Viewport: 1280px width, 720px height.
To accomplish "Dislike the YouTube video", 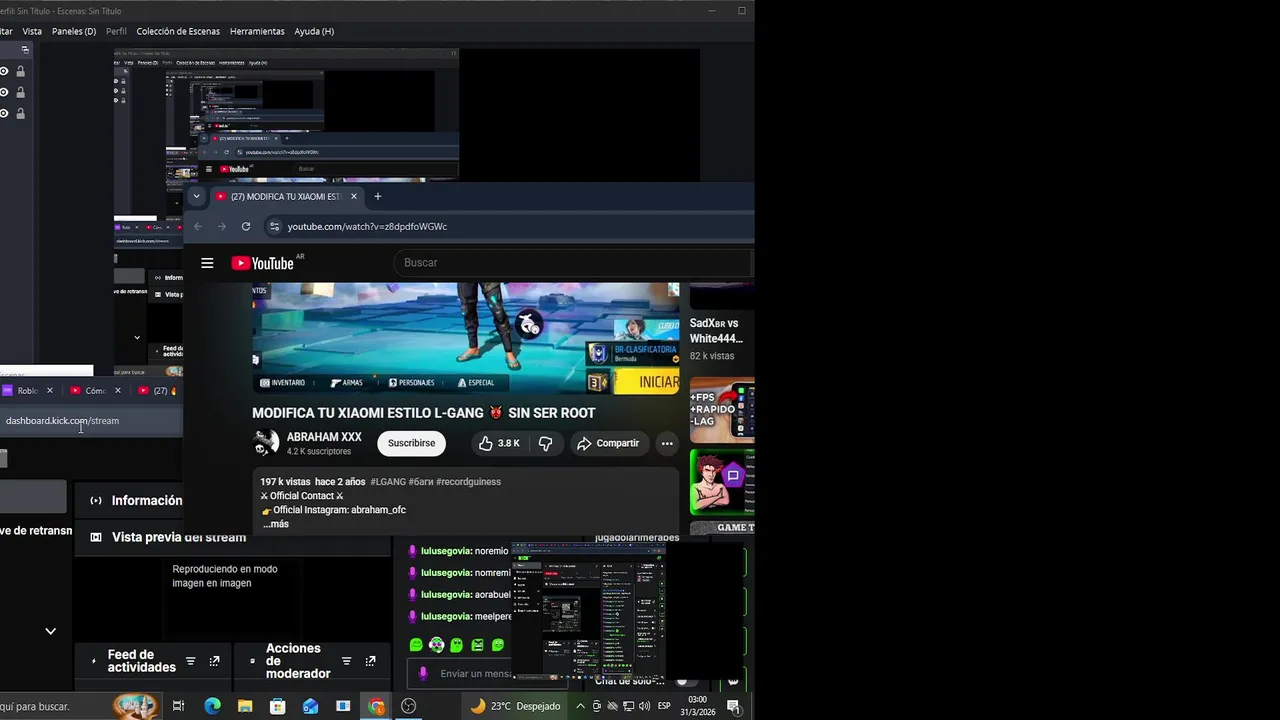I will click(x=545, y=443).
